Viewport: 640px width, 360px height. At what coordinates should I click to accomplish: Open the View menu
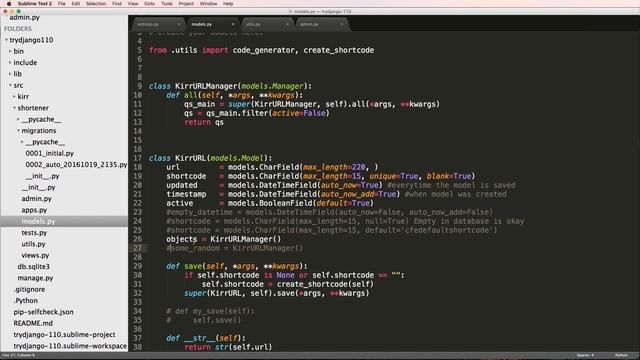(x=133, y=4)
